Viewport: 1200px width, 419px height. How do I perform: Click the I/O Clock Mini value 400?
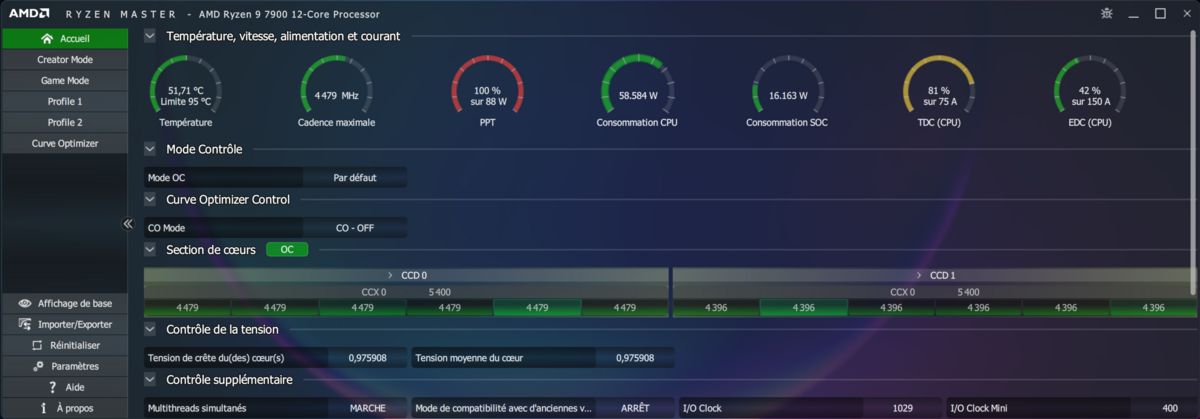tap(1170, 408)
